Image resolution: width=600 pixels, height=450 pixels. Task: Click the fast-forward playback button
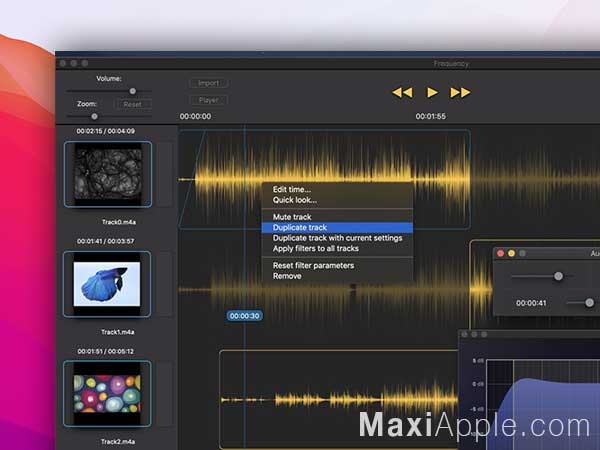click(460, 92)
